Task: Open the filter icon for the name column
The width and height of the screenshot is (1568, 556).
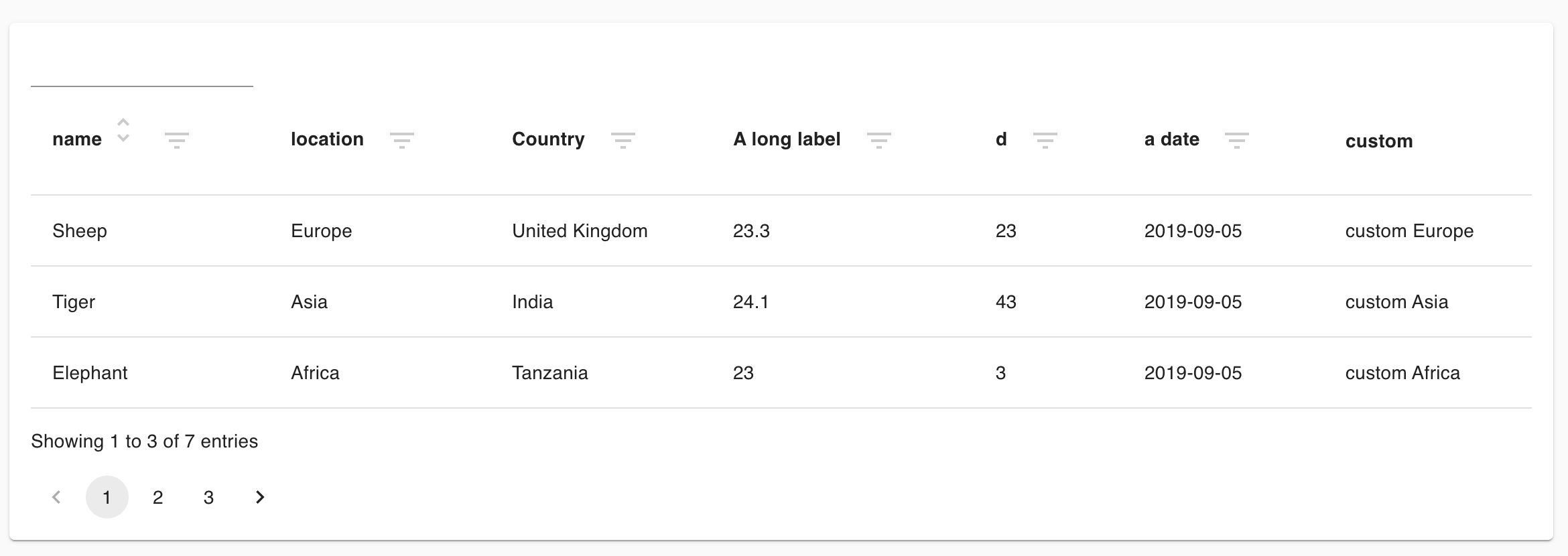Action: (x=177, y=141)
